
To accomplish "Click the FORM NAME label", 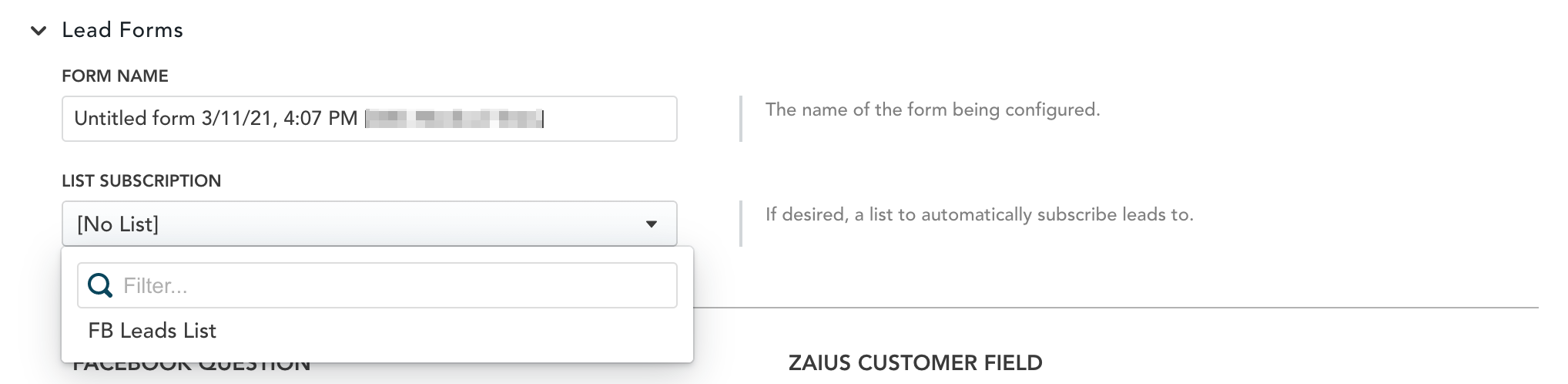I will (115, 76).
